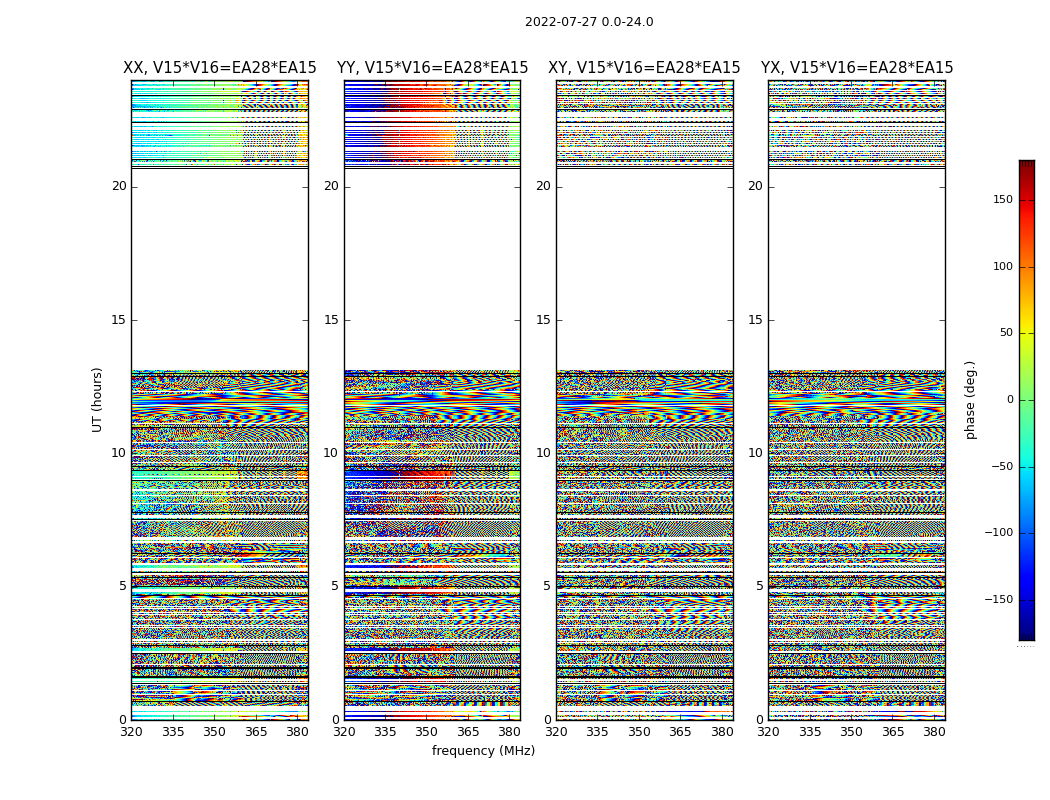
Task: Click the phase (deg.) colorbar label
Action: [971, 400]
